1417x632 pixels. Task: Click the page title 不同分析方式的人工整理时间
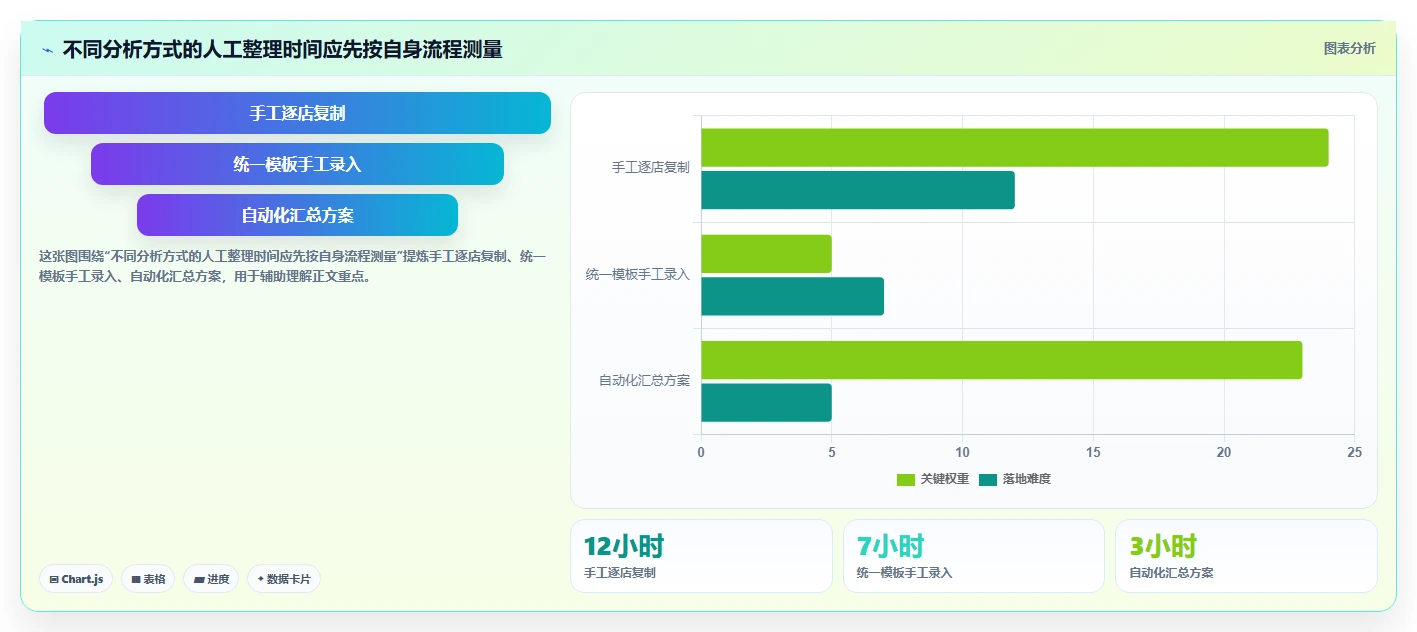click(x=282, y=49)
